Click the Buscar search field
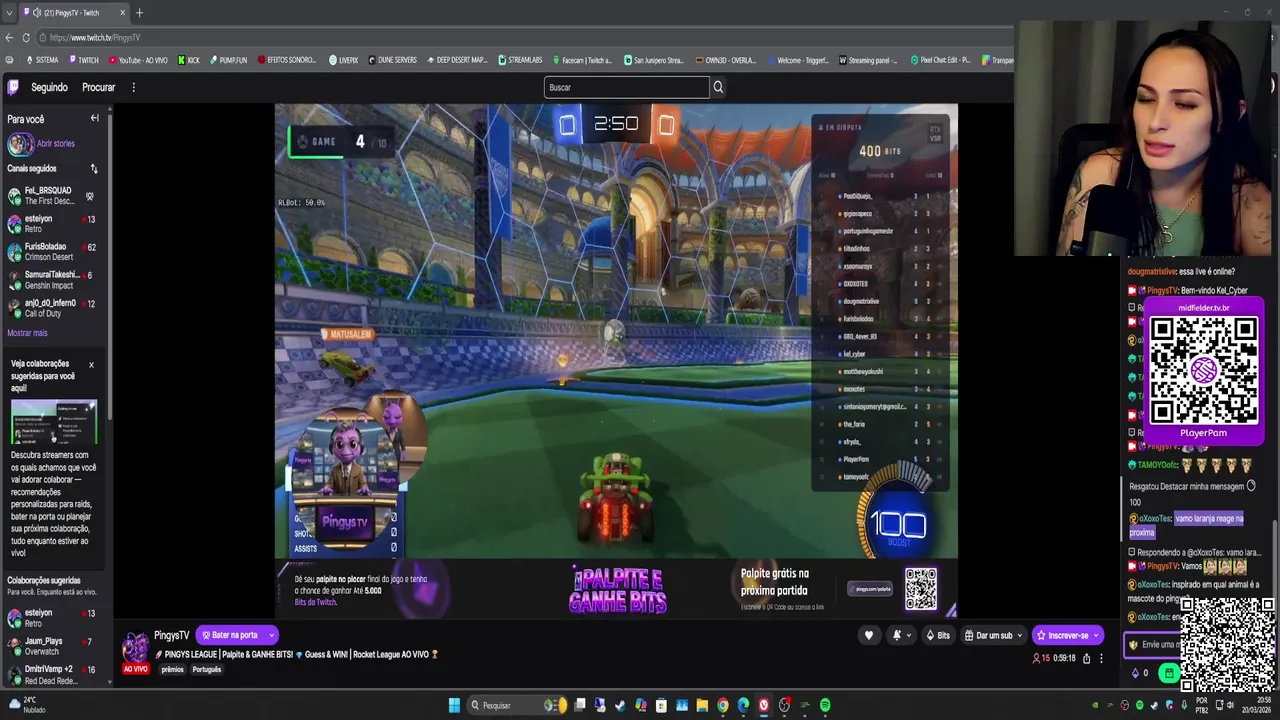The width and height of the screenshot is (1280, 720). tap(626, 87)
